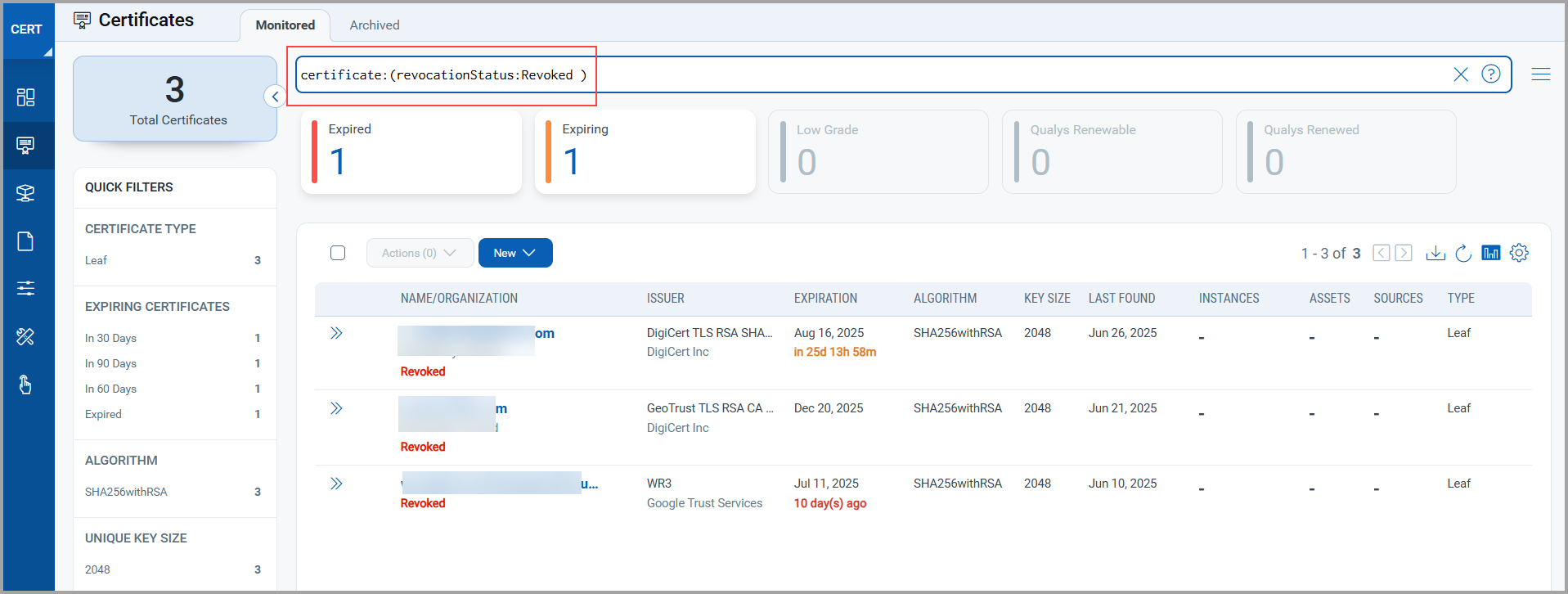The height and width of the screenshot is (594, 1568).
Task: Click the 'Aug 16, 2025' expiration cell
Action: tap(829, 333)
